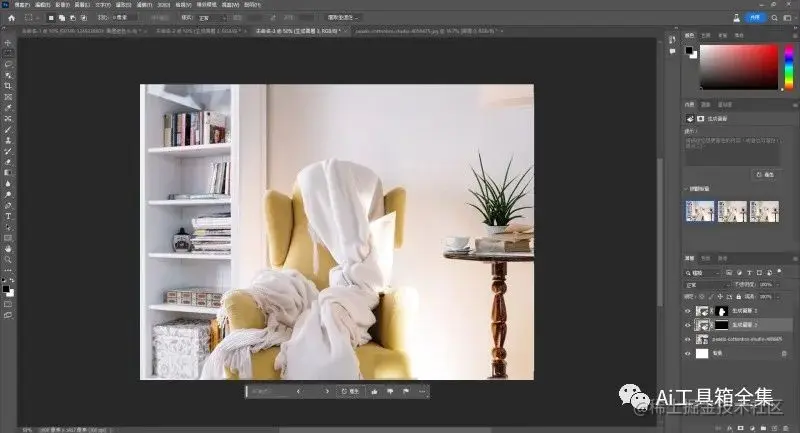Hide the paula-cottonbro-studio image layer
The width and height of the screenshot is (800, 433).
688,339
